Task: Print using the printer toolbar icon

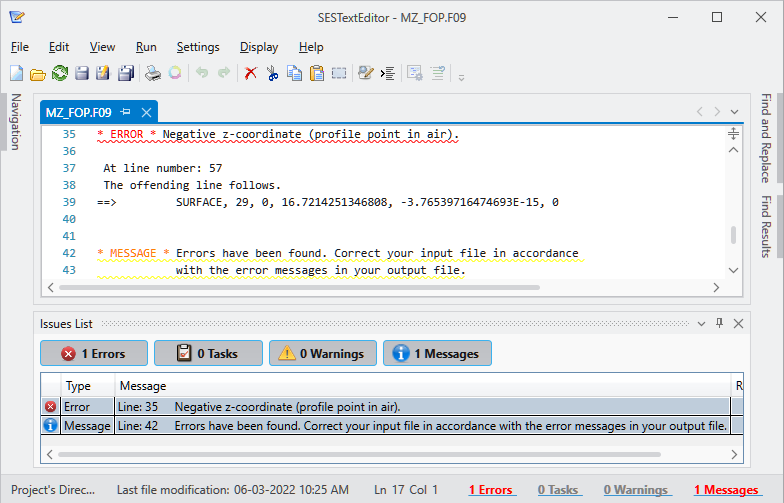Action: click(152, 73)
